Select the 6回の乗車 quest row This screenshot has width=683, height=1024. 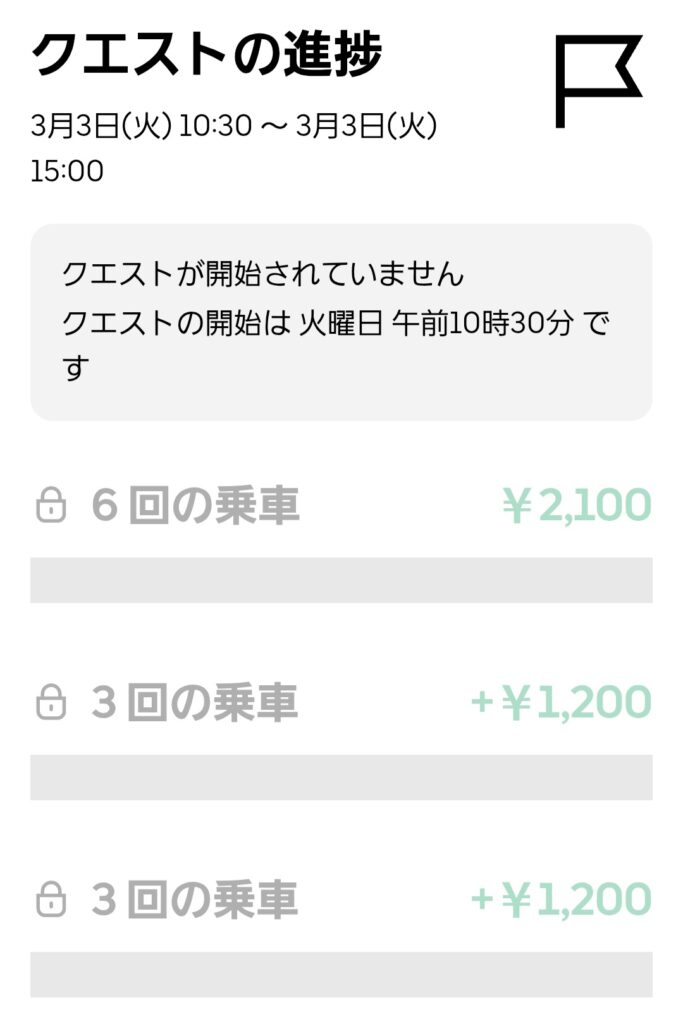pyautogui.click(x=200, y=506)
